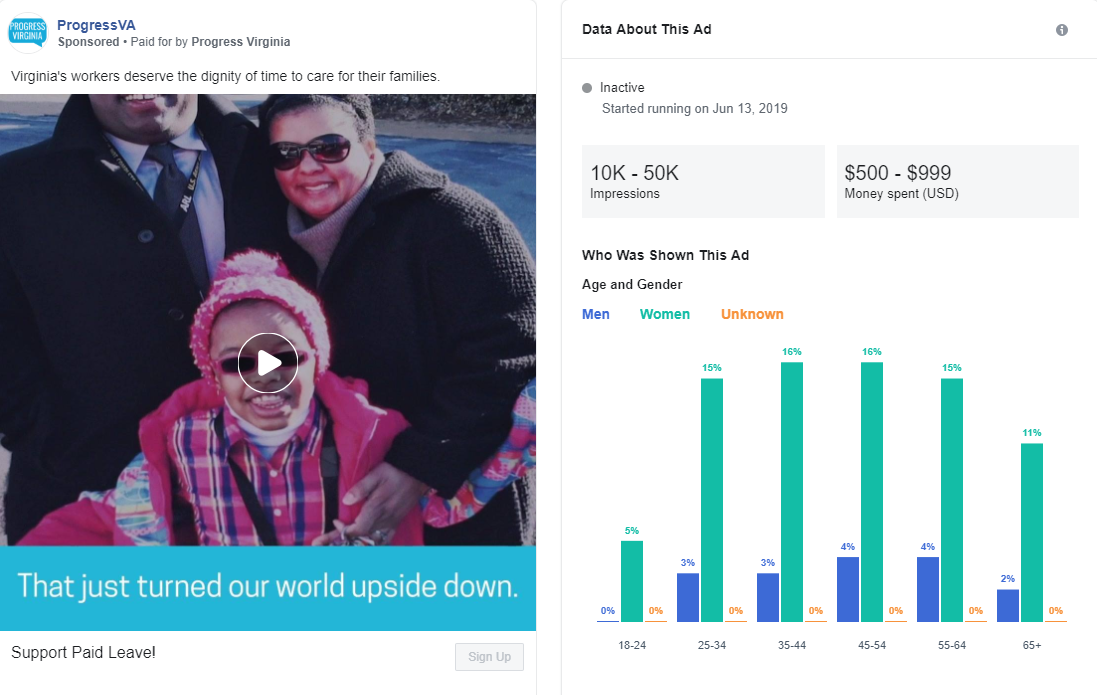Click the 35-44 women 16% bar
1097x695 pixels.
(792, 490)
